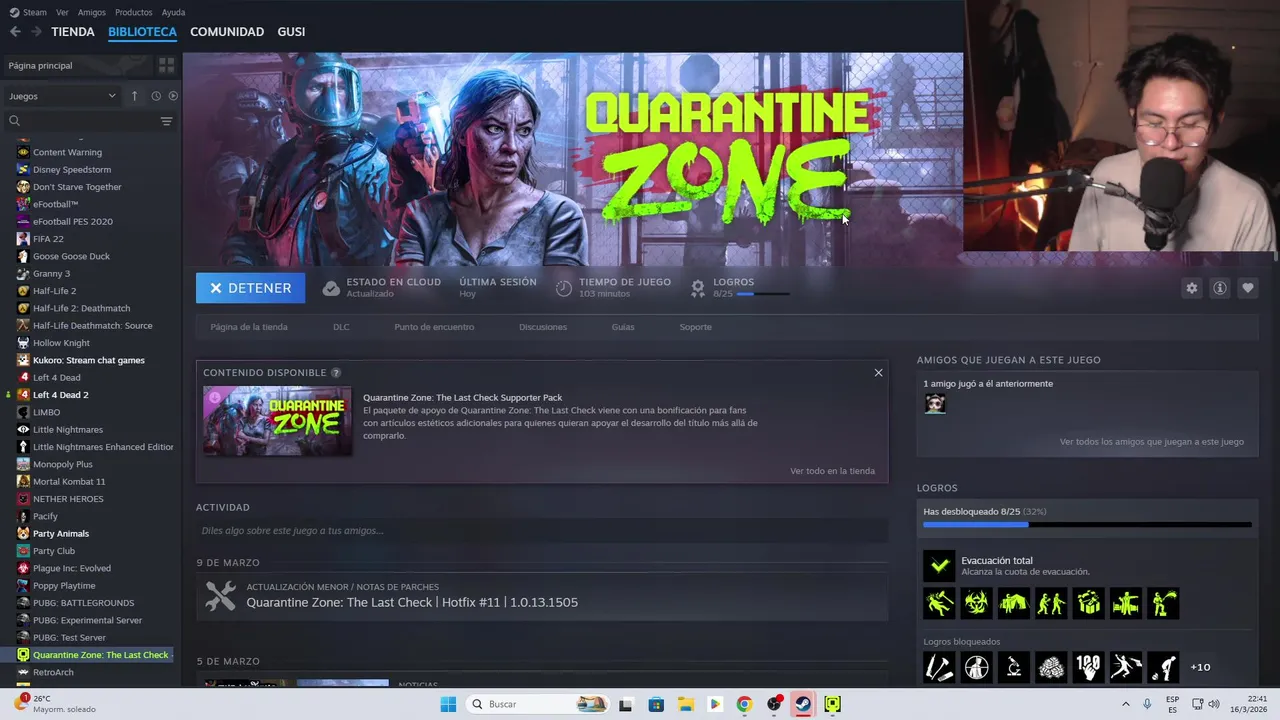Switch to the COMUNIDAD tab

[227, 32]
